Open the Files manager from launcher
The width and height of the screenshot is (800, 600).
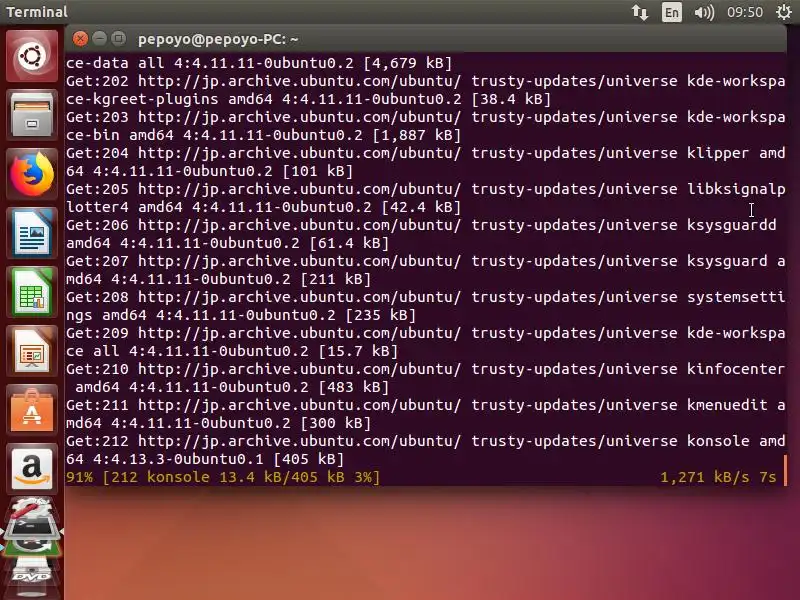coord(32,115)
